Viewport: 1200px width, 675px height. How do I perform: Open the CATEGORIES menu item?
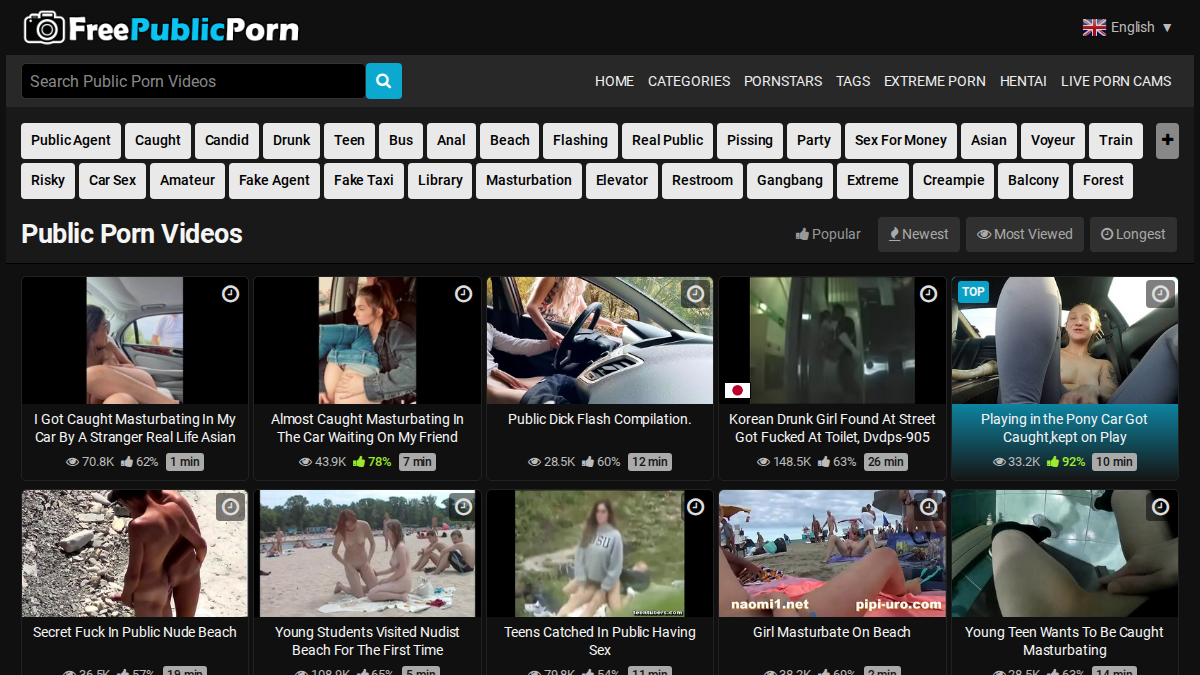[689, 81]
